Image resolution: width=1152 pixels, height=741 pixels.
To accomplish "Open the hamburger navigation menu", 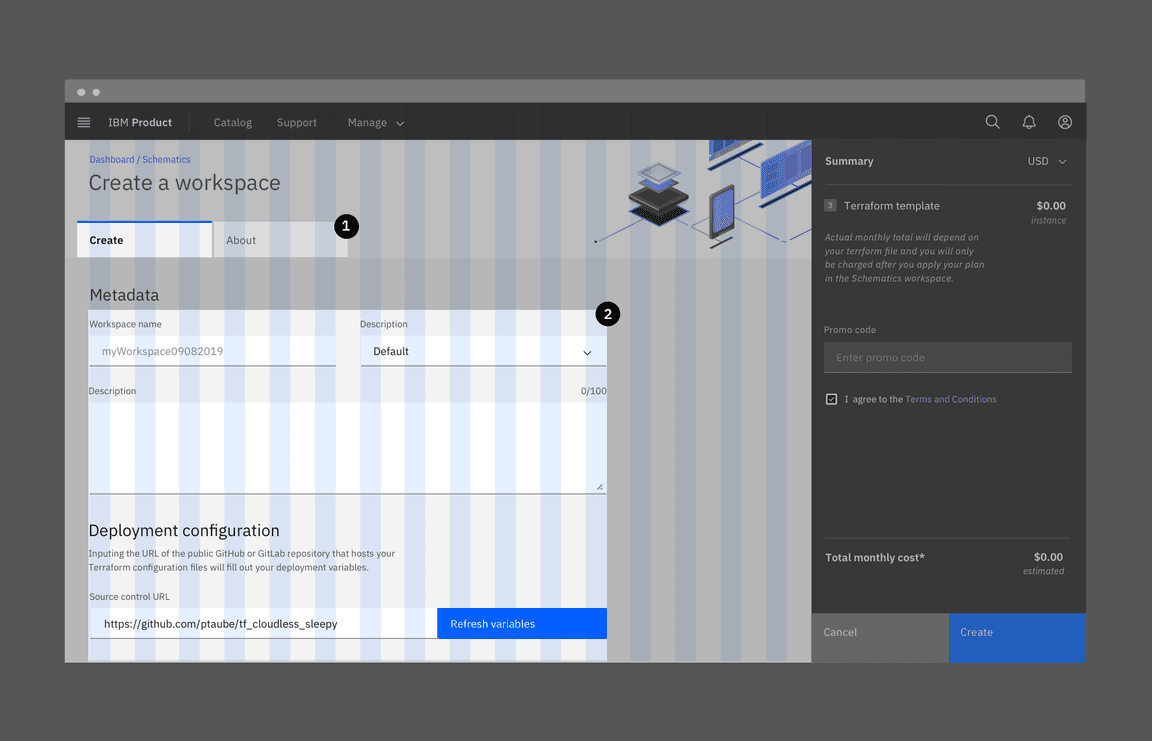I will tap(84, 122).
